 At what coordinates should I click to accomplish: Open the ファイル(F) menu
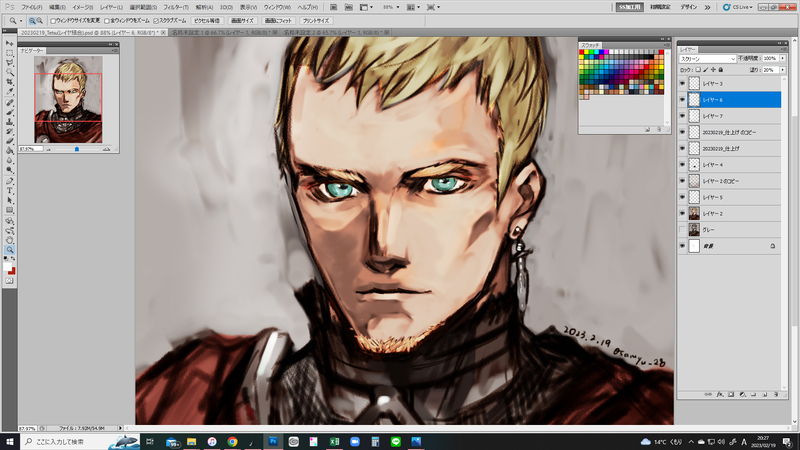[31, 8]
